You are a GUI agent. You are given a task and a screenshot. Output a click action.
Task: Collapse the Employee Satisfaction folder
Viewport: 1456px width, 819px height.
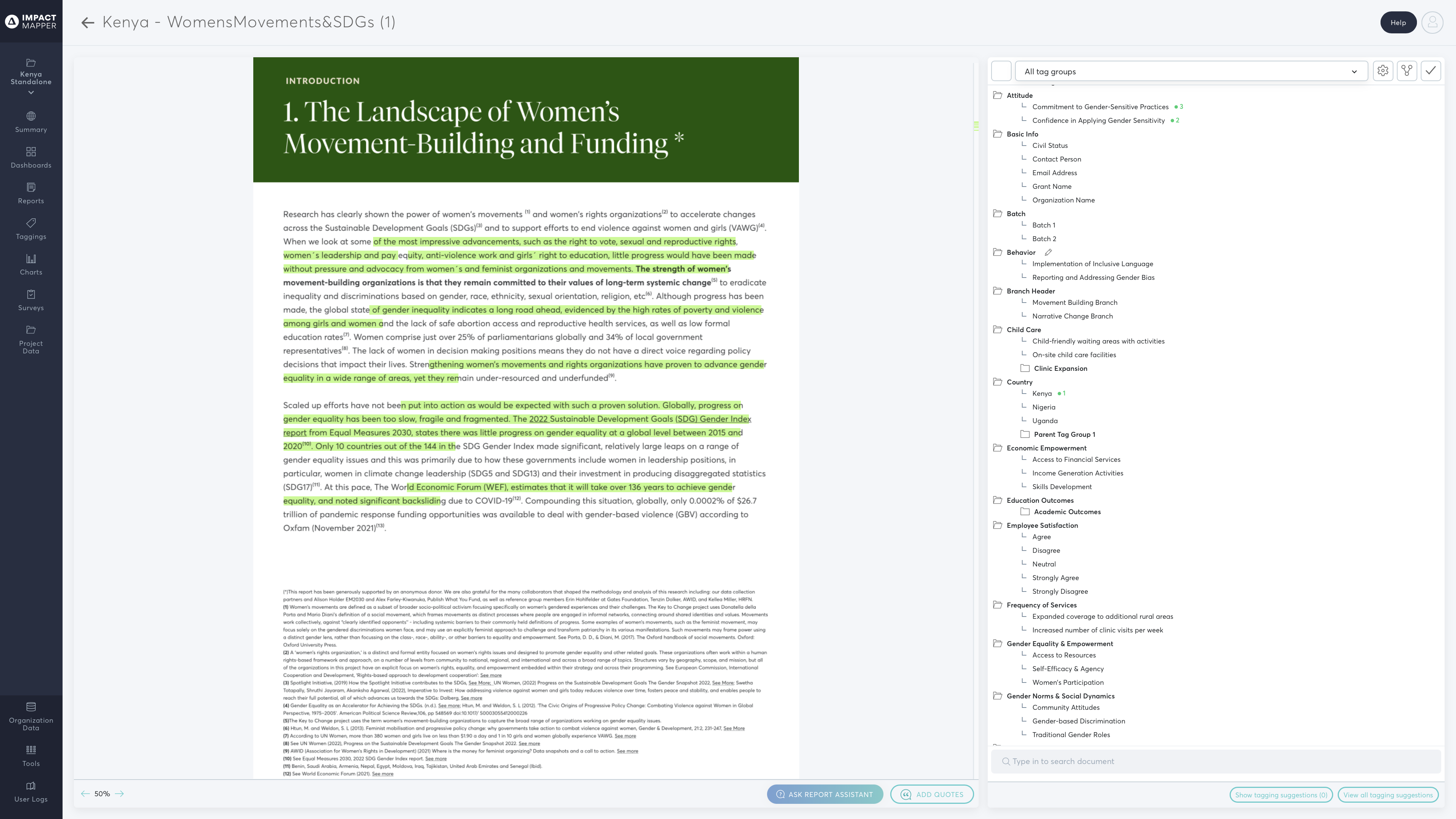[998, 526]
